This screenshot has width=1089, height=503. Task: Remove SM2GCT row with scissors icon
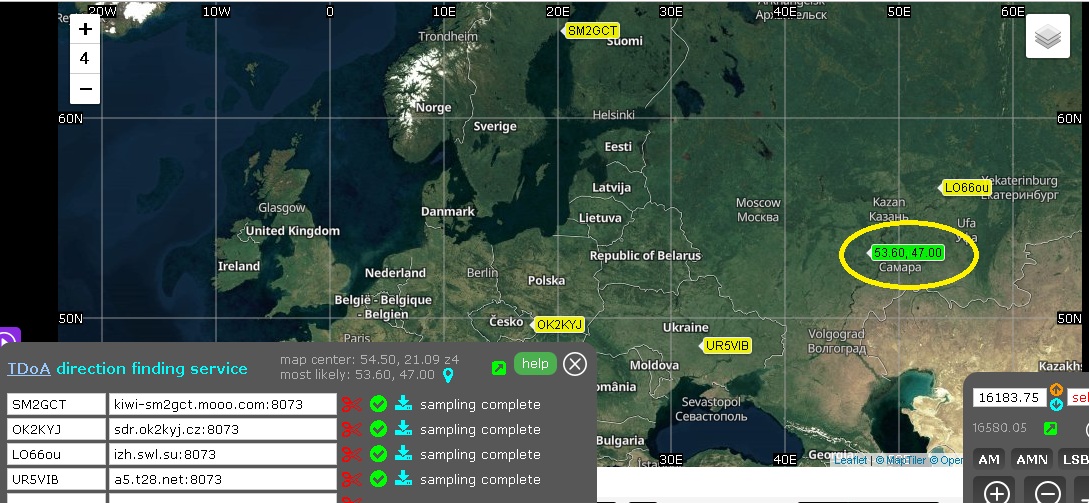pyautogui.click(x=352, y=404)
